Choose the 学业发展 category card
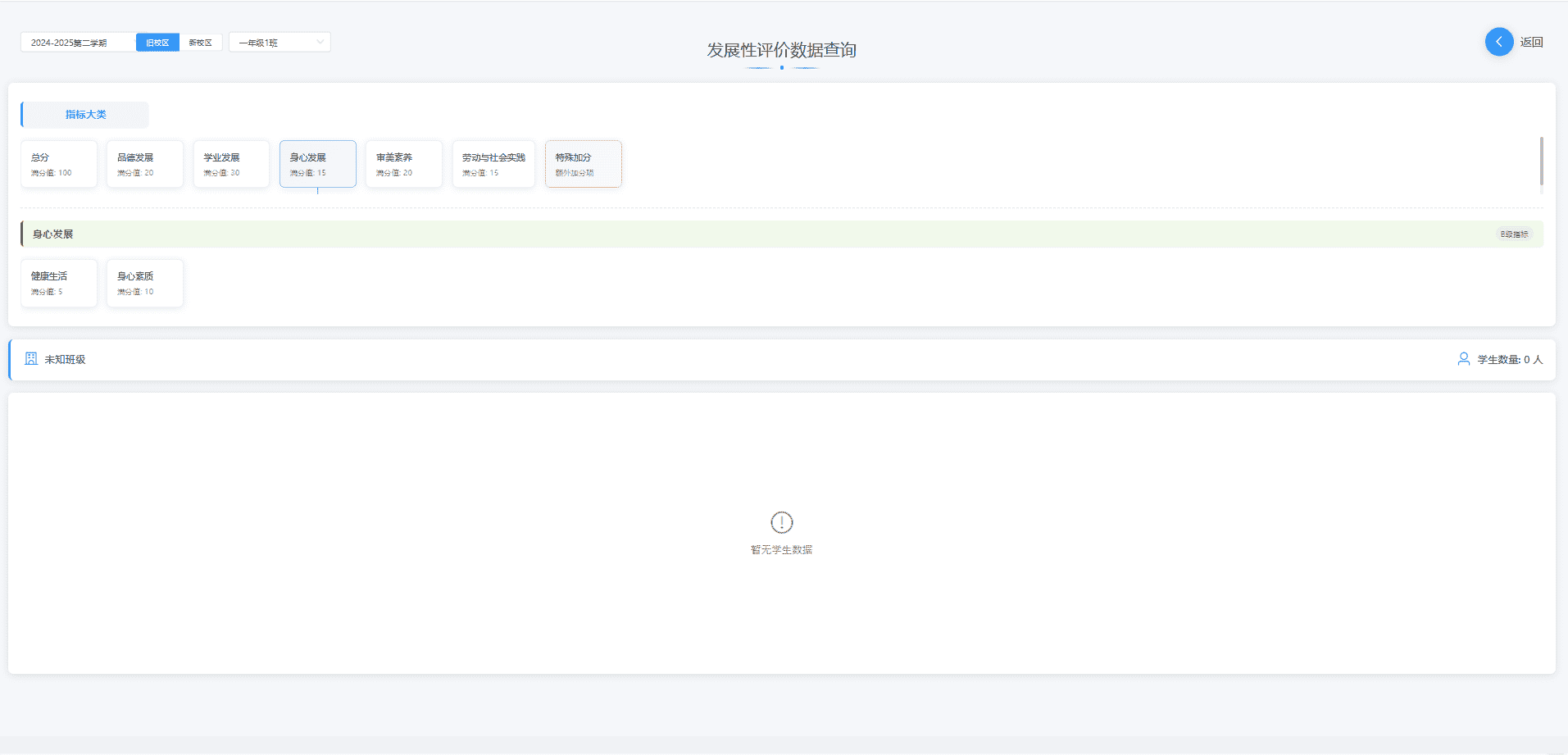 coord(231,164)
